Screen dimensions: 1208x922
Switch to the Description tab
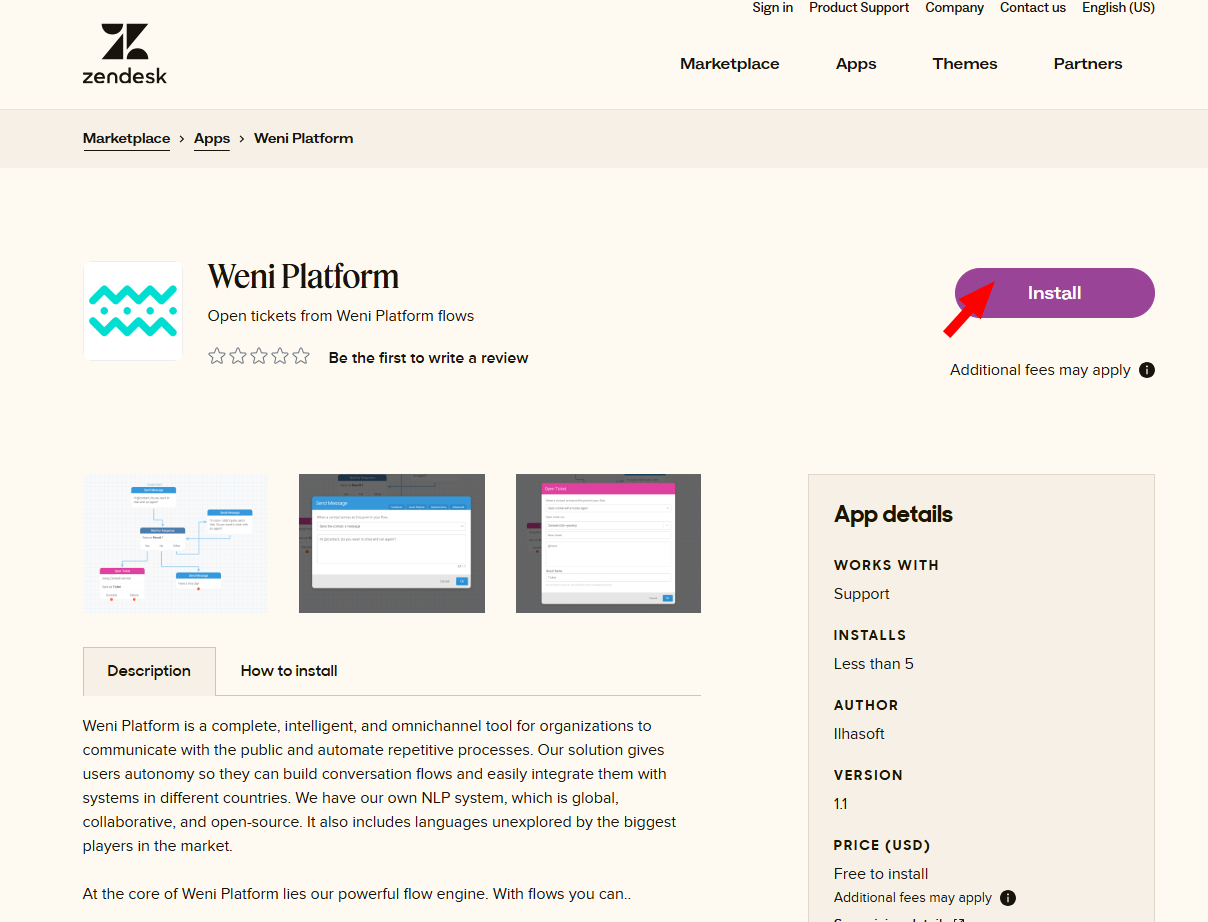[x=149, y=671]
